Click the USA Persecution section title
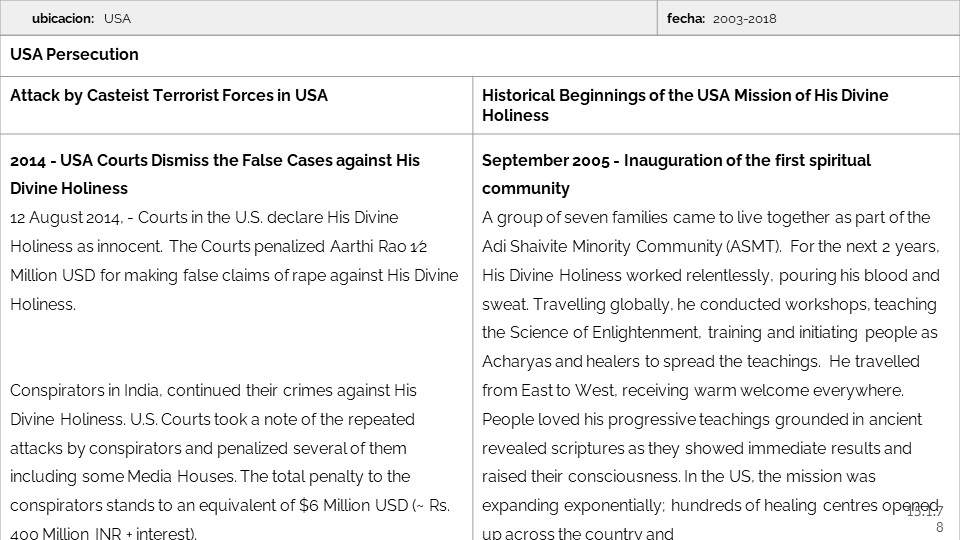Screen dimensions: 960x540 click(74, 55)
